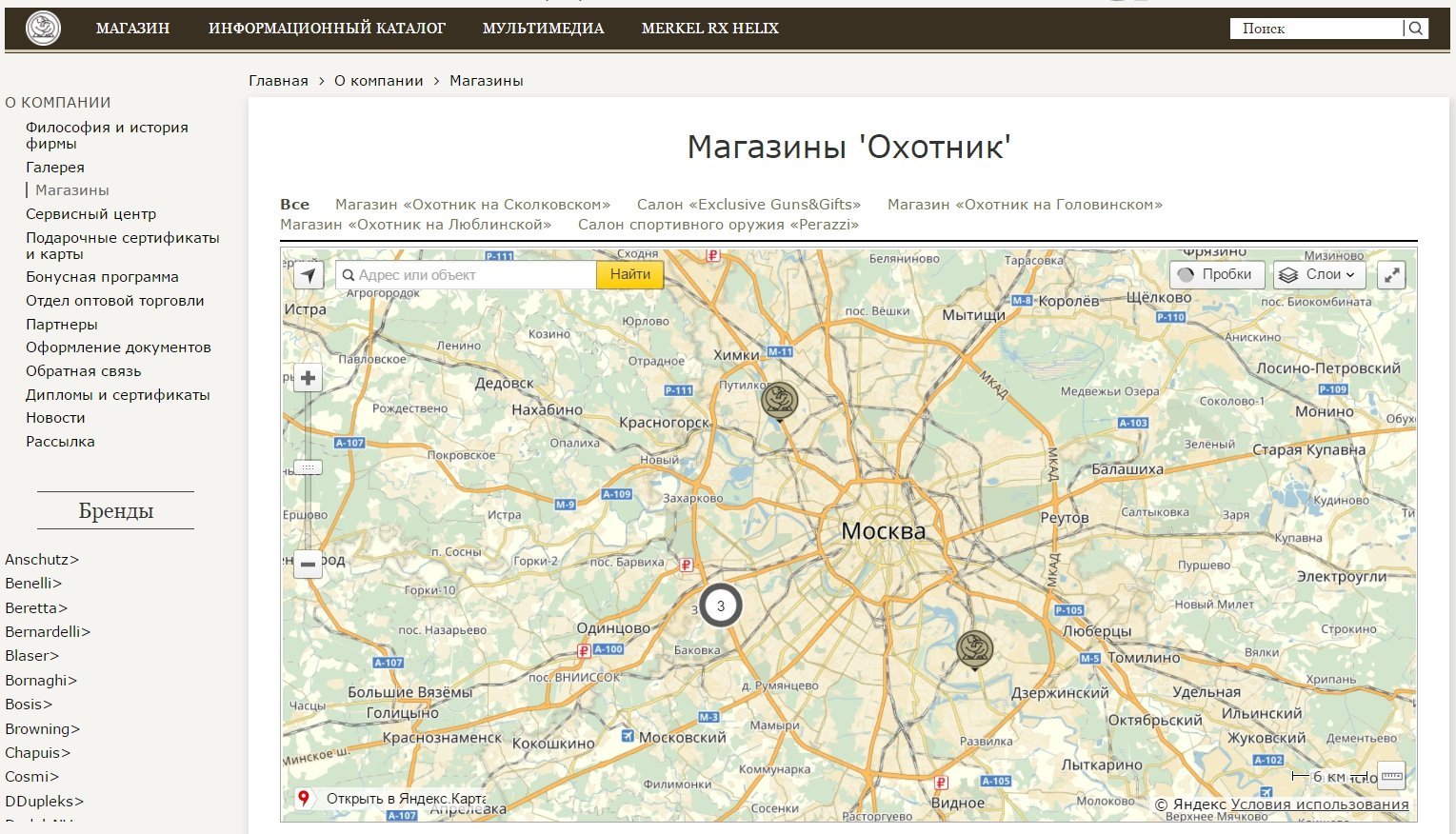Viewport: 1456px width, 834px height.
Task: Go to О компании breadcrumb
Action: pos(378,81)
